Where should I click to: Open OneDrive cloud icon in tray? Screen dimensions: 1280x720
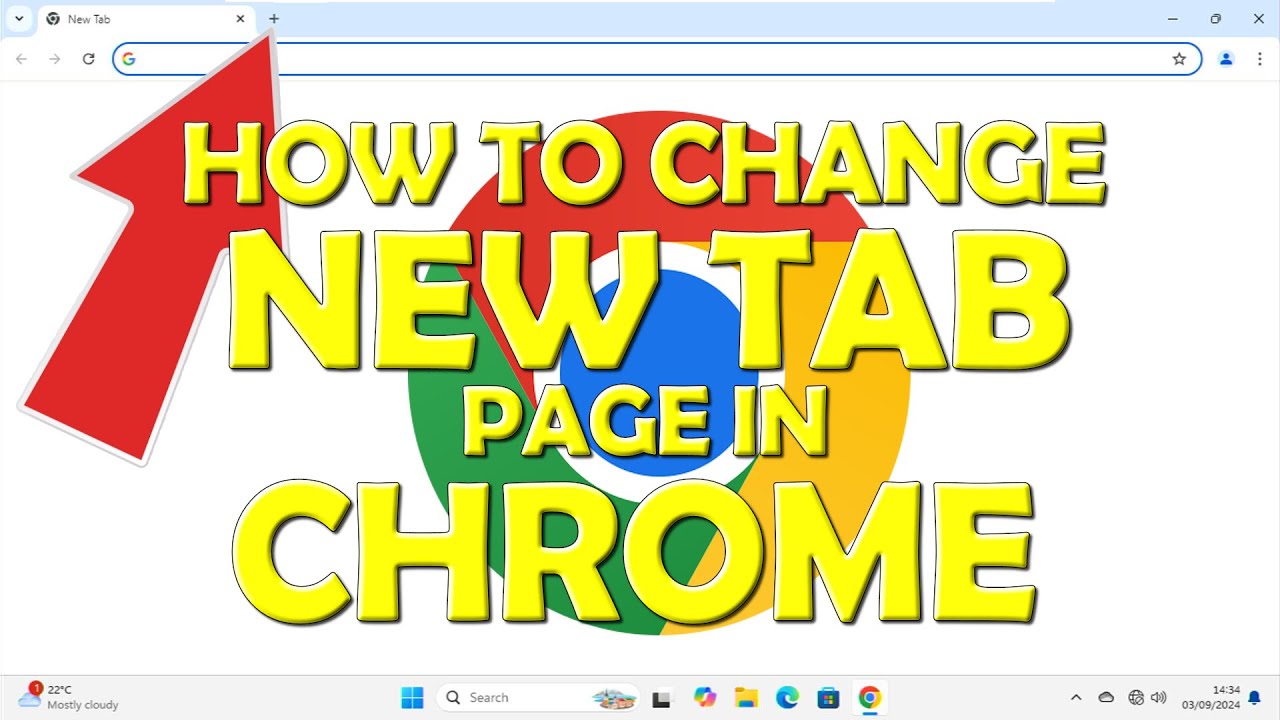[1106, 697]
